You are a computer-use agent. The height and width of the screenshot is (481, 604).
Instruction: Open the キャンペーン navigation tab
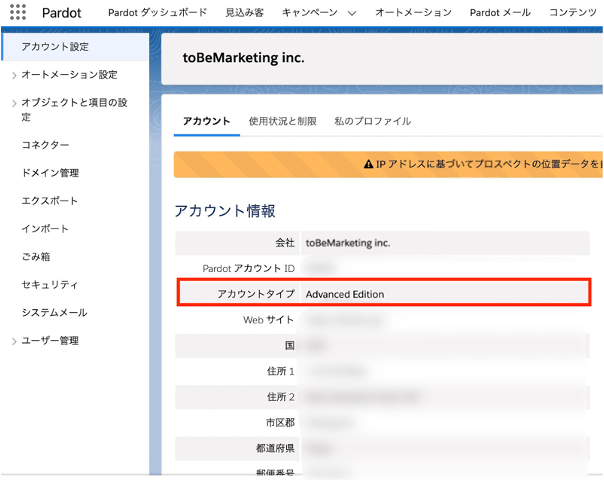click(x=310, y=13)
